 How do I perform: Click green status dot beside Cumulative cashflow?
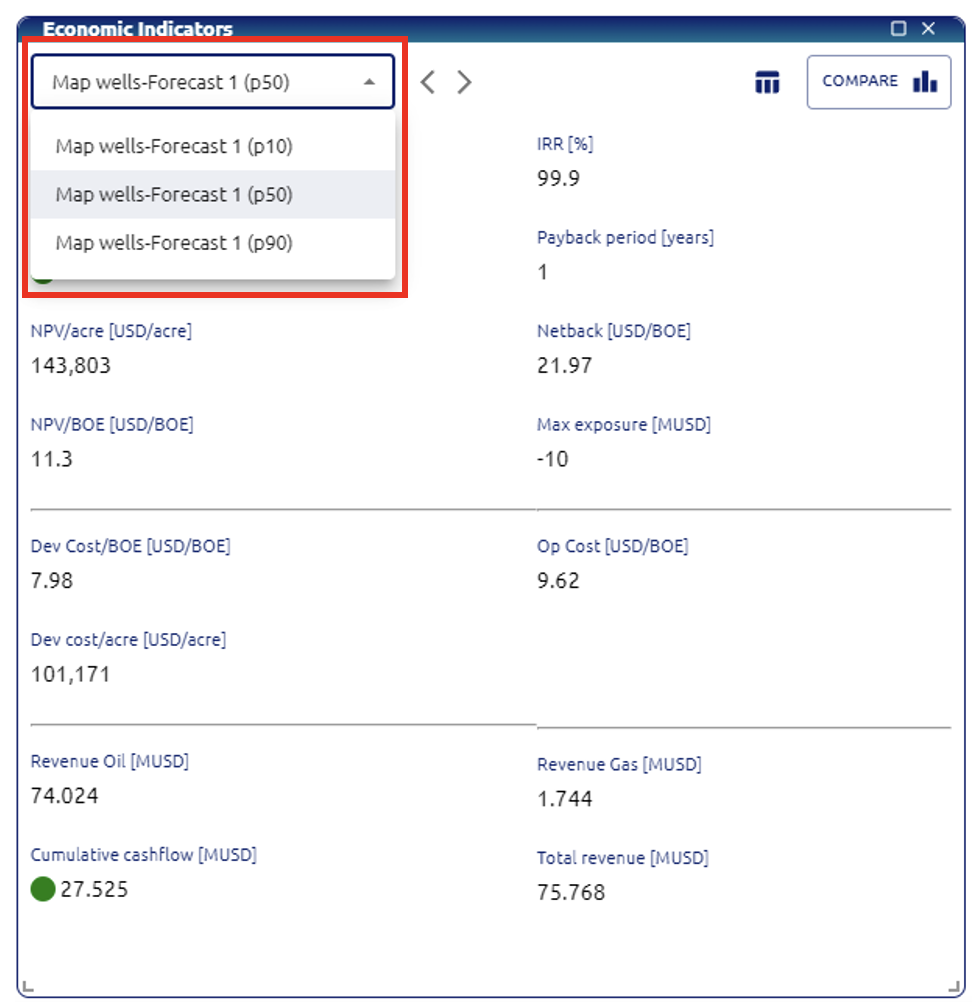pyautogui.click(x=42, y=889)
